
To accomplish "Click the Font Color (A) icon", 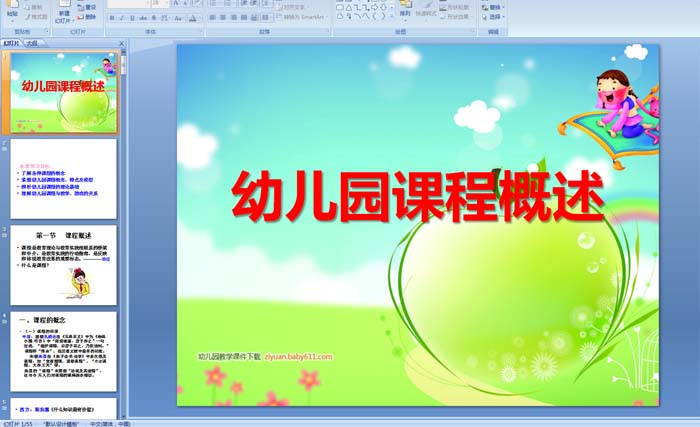I will point(192,18).
